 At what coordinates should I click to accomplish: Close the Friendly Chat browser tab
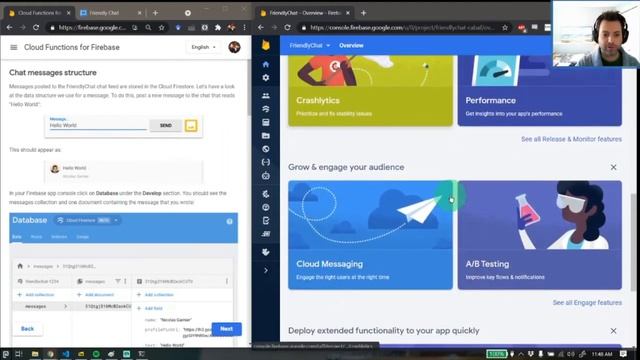coord(140,13)
